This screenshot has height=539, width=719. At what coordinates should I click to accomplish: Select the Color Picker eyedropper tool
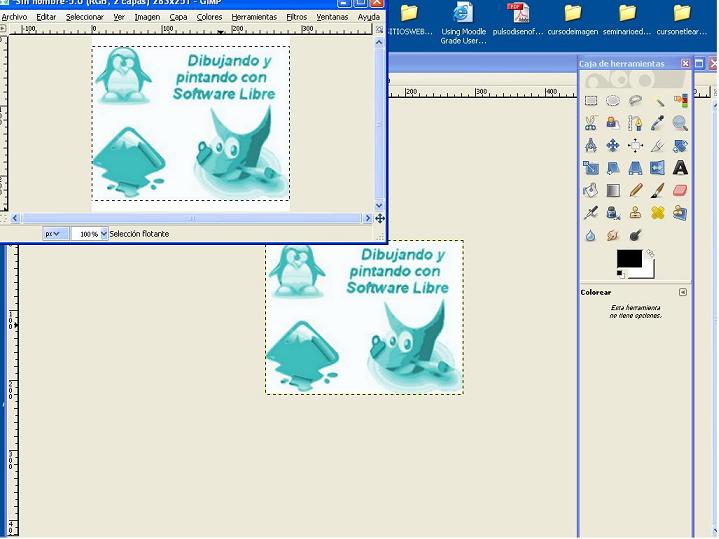(658, 123)
